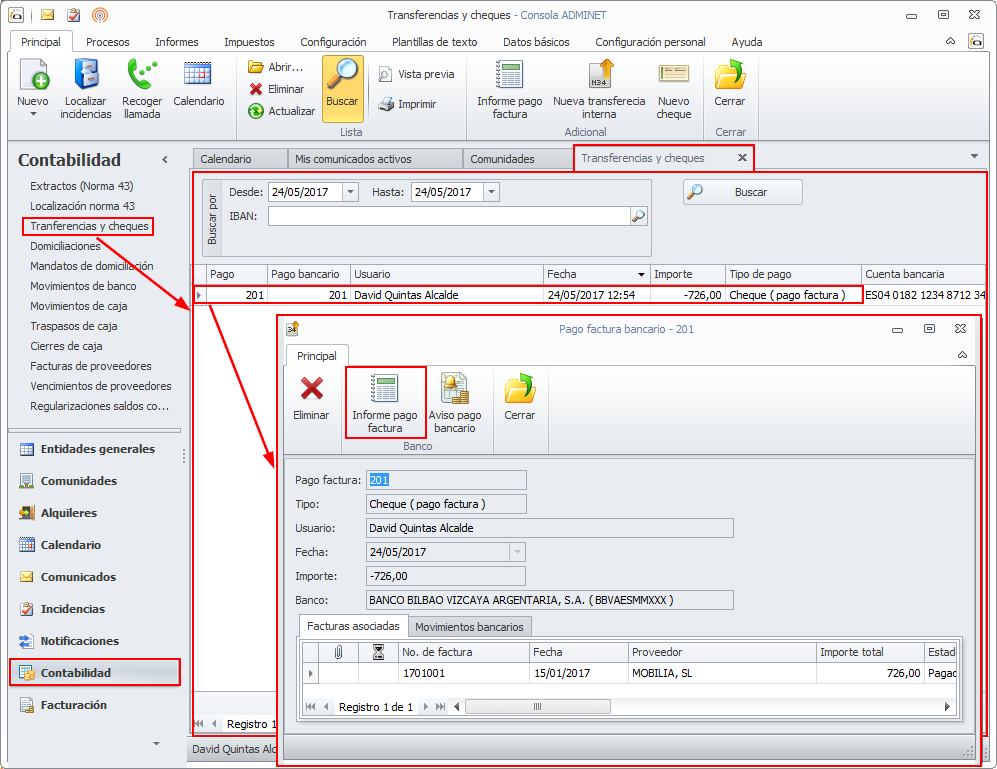This screenshot has width=997, height=769.
Task: Click the Imprimir printer icon
Action: point(386,104)
